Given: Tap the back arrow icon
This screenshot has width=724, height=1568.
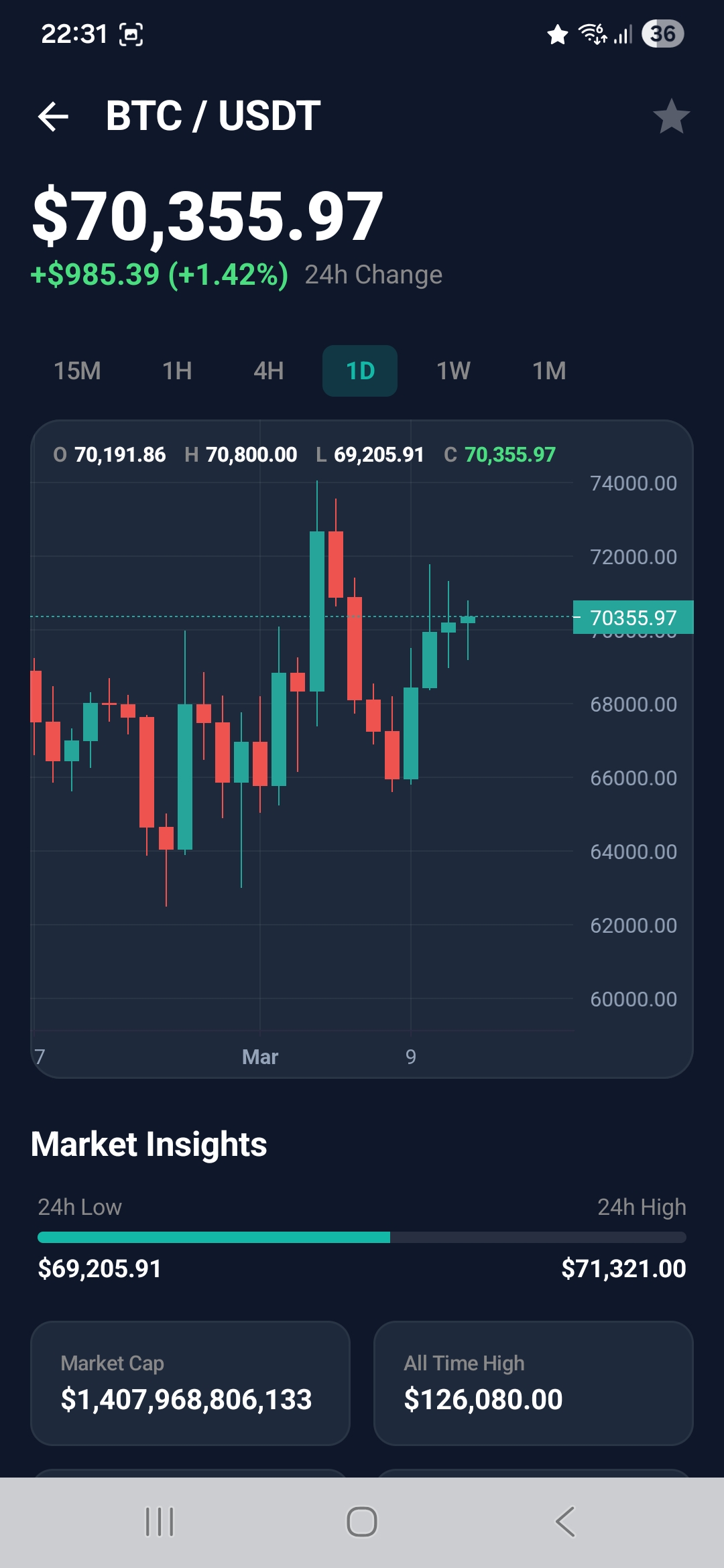Looking at the screenshot, I should click(54, 117).
